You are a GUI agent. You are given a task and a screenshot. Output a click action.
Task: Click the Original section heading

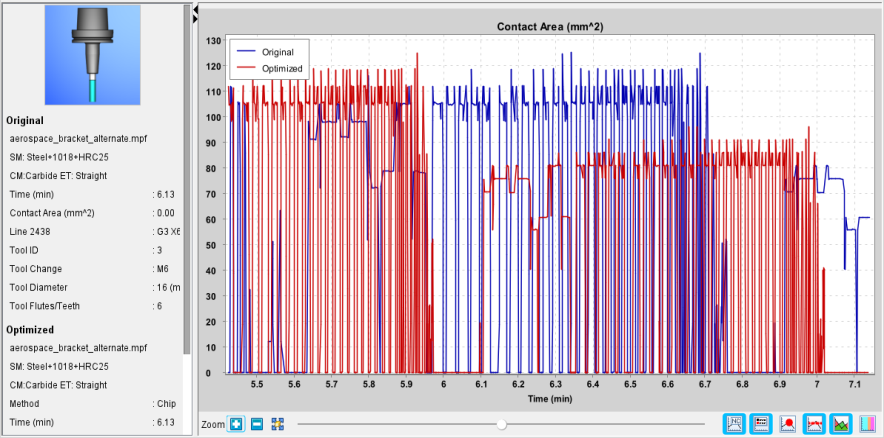[x=25, y=121]
